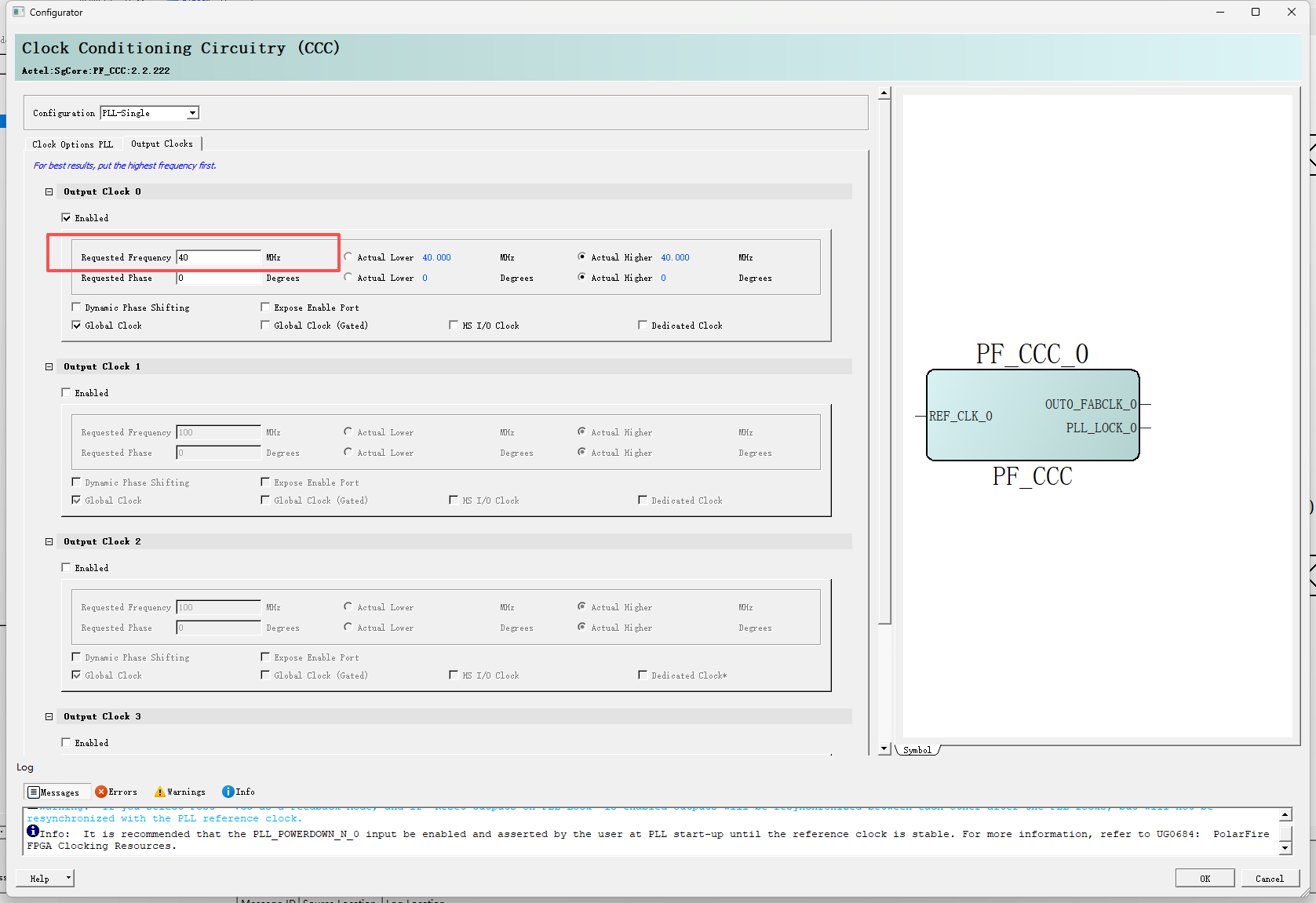Check Expose Enable Port for Output Clock 0
1316x903 pixels.
tap(265, 308)
